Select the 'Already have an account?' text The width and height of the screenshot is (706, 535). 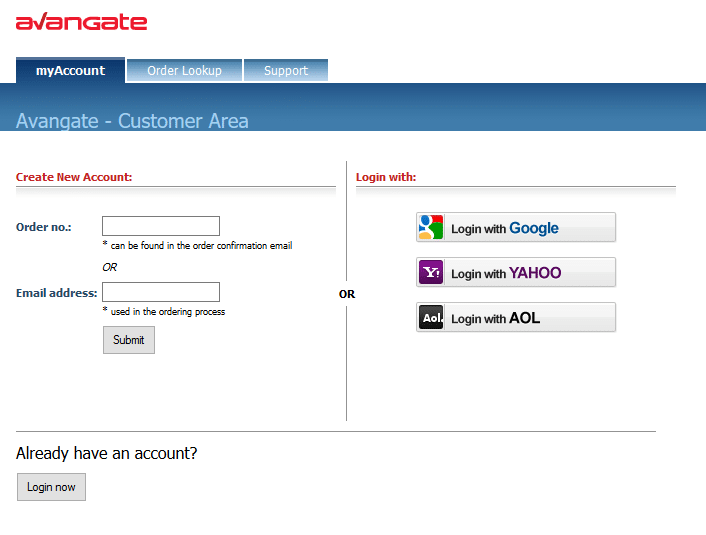(x=106, y=453)
